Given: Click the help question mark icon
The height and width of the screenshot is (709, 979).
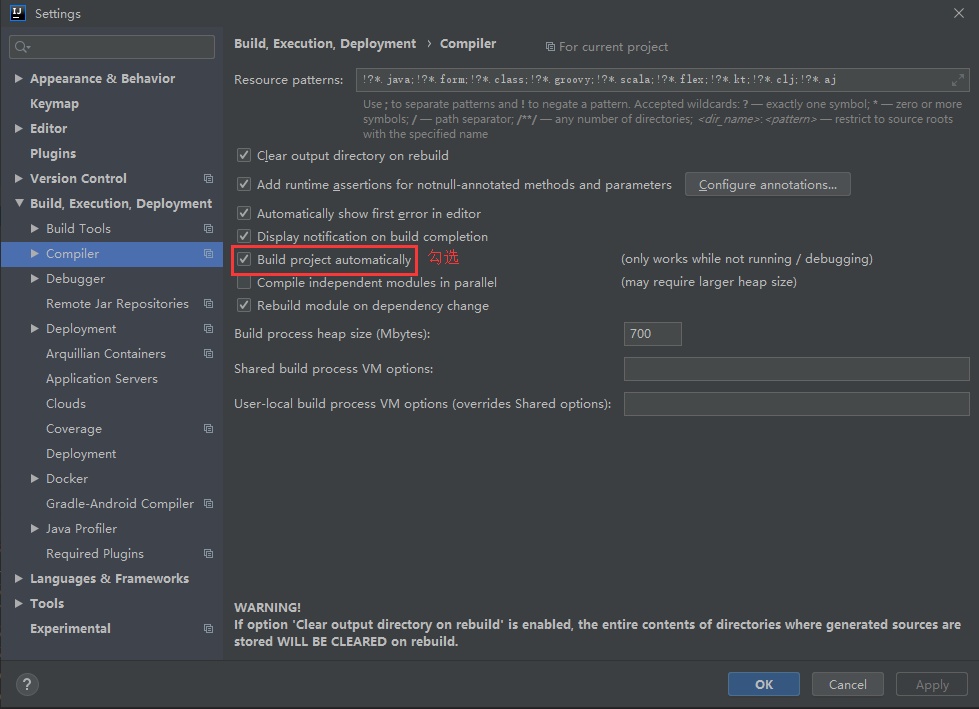Looking at the screenshot, I should (27, 685).
